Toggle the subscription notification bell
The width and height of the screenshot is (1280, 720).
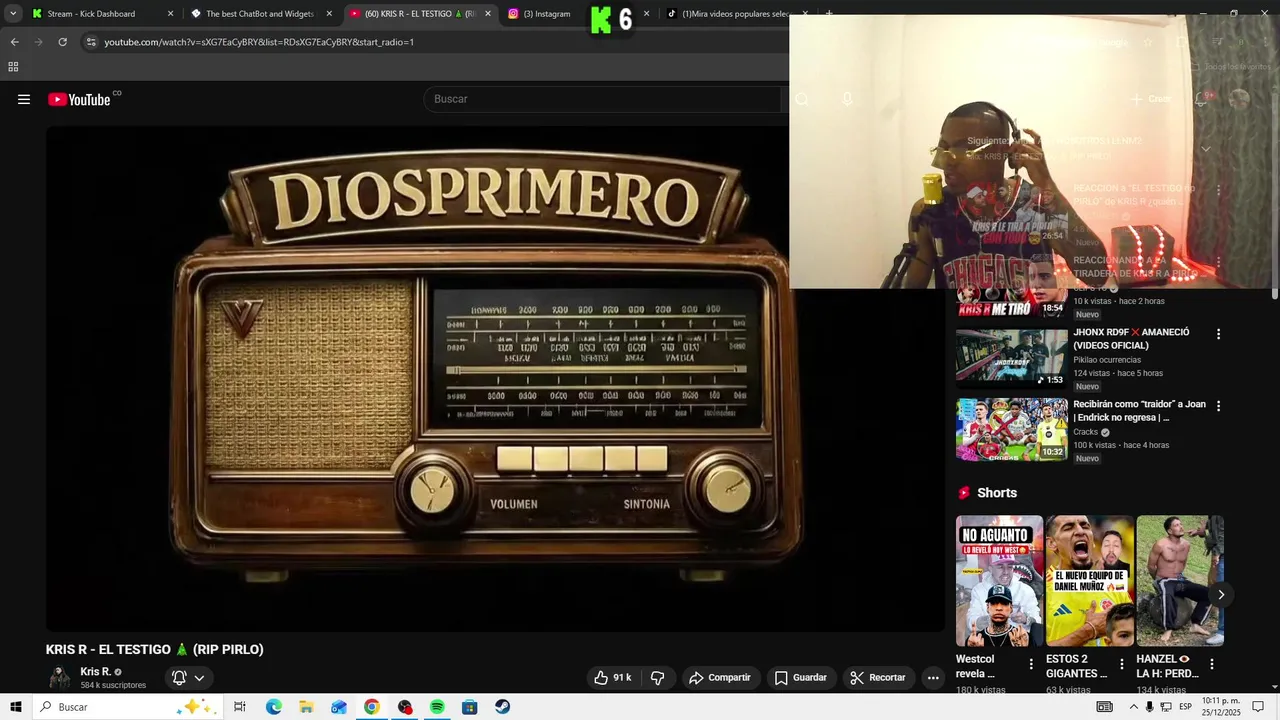179,677
